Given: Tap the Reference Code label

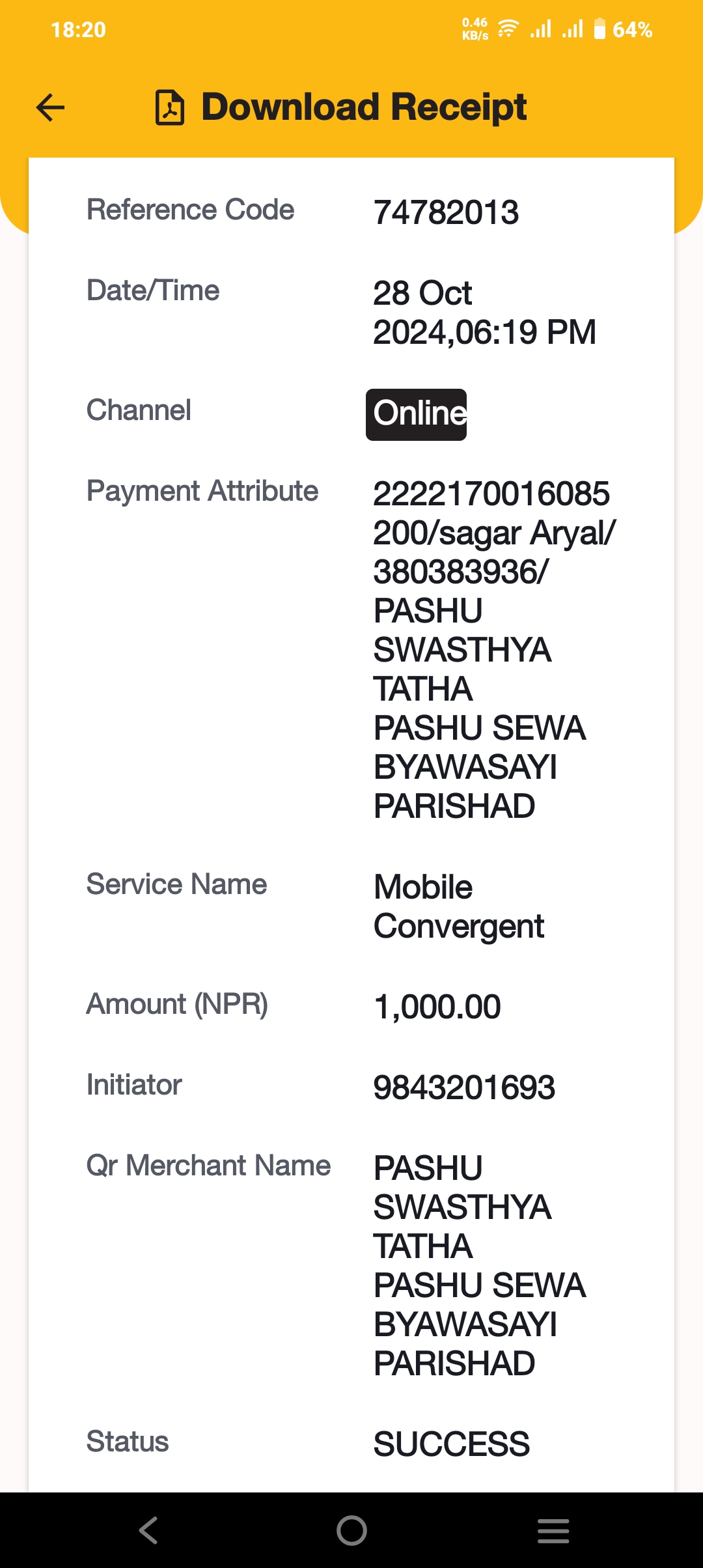Looking at the screenshot, I should tap(190, 210).
